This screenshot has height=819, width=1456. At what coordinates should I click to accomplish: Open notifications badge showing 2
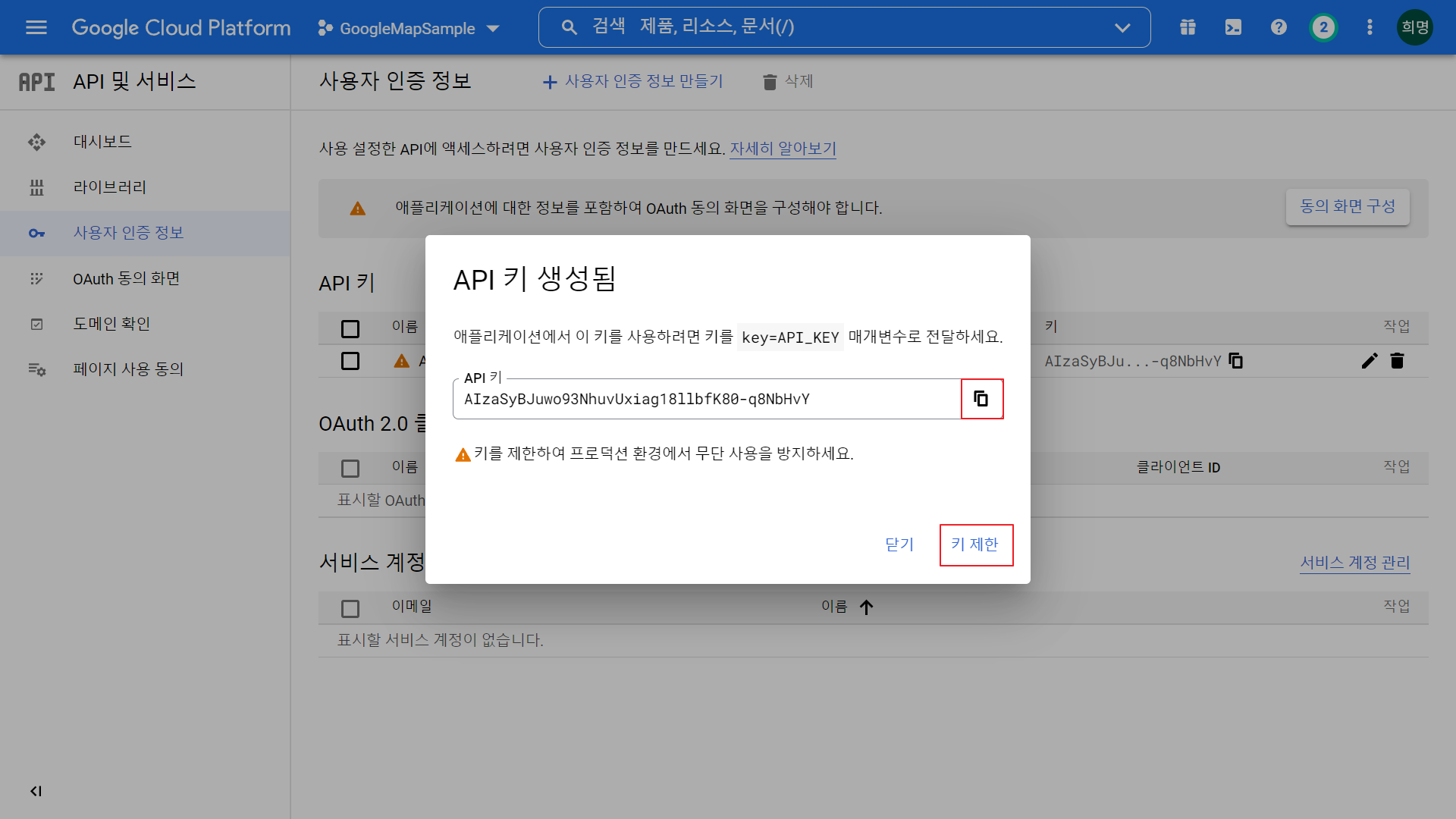pyautogui.click(x=1323, y=28)
